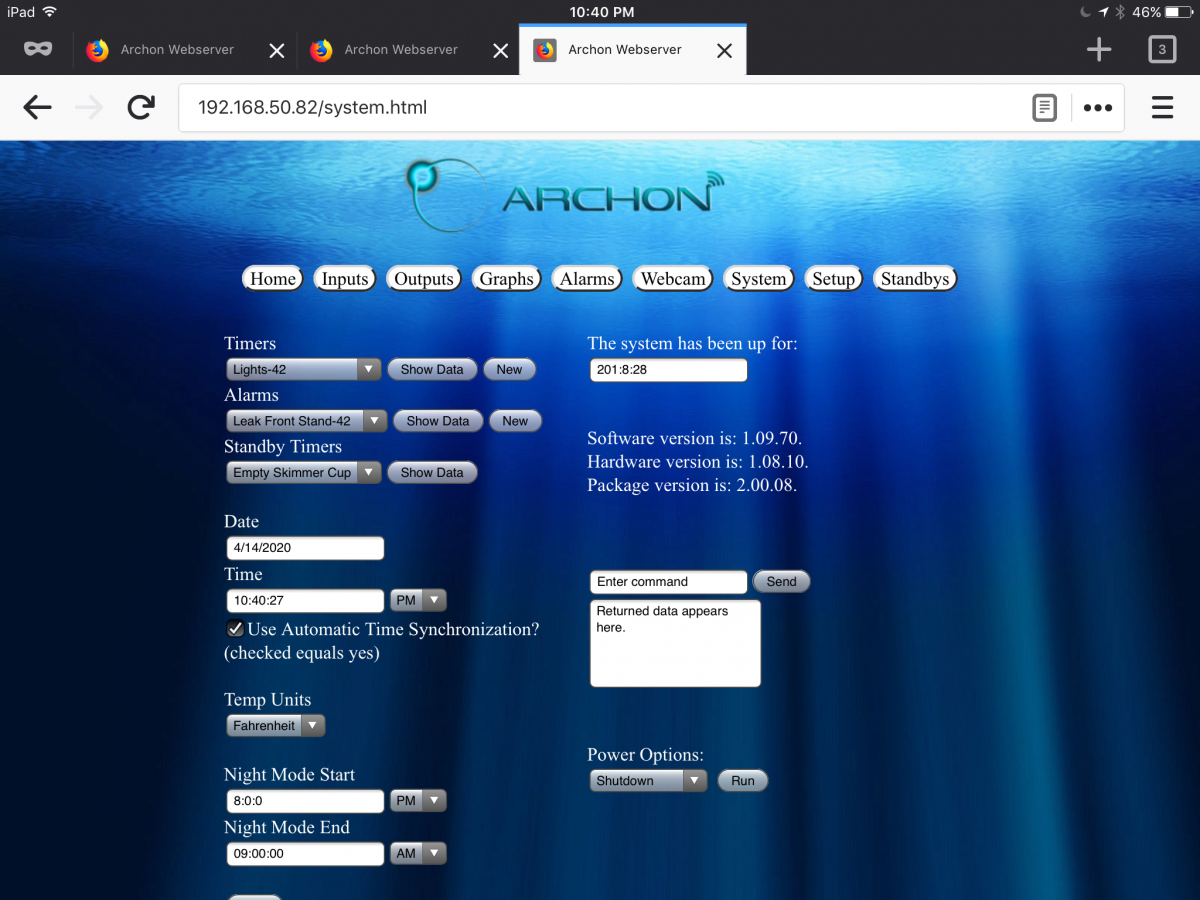Click the Night Mode End time field

(306, 854)
